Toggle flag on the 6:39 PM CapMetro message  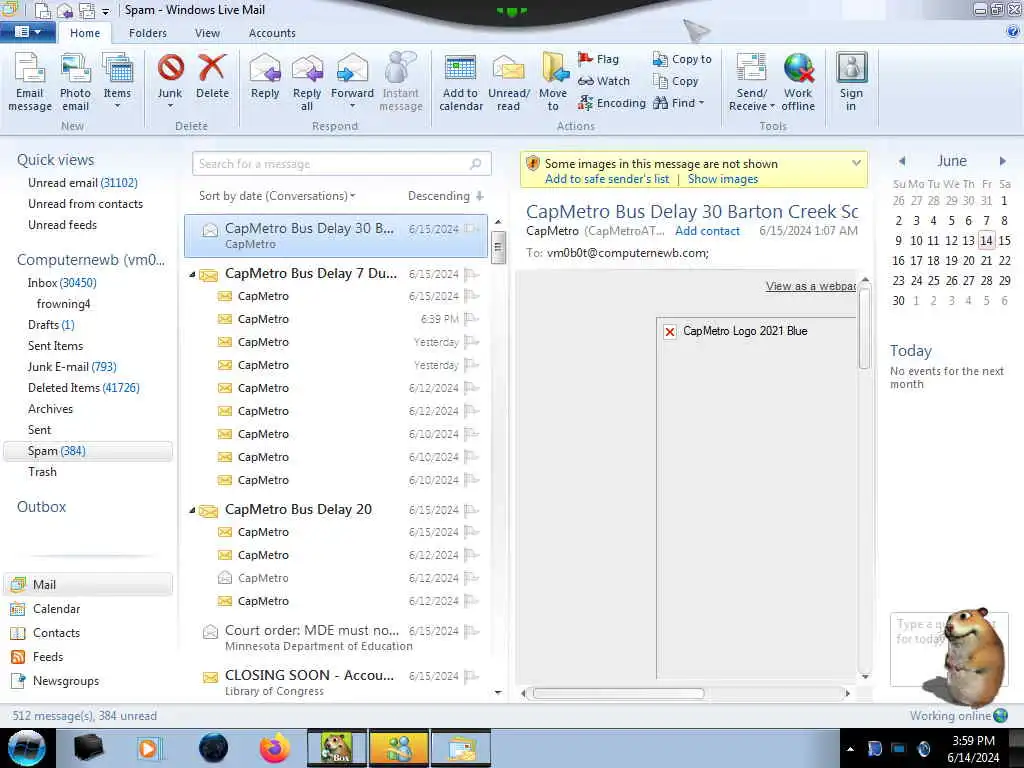[472, 319]
